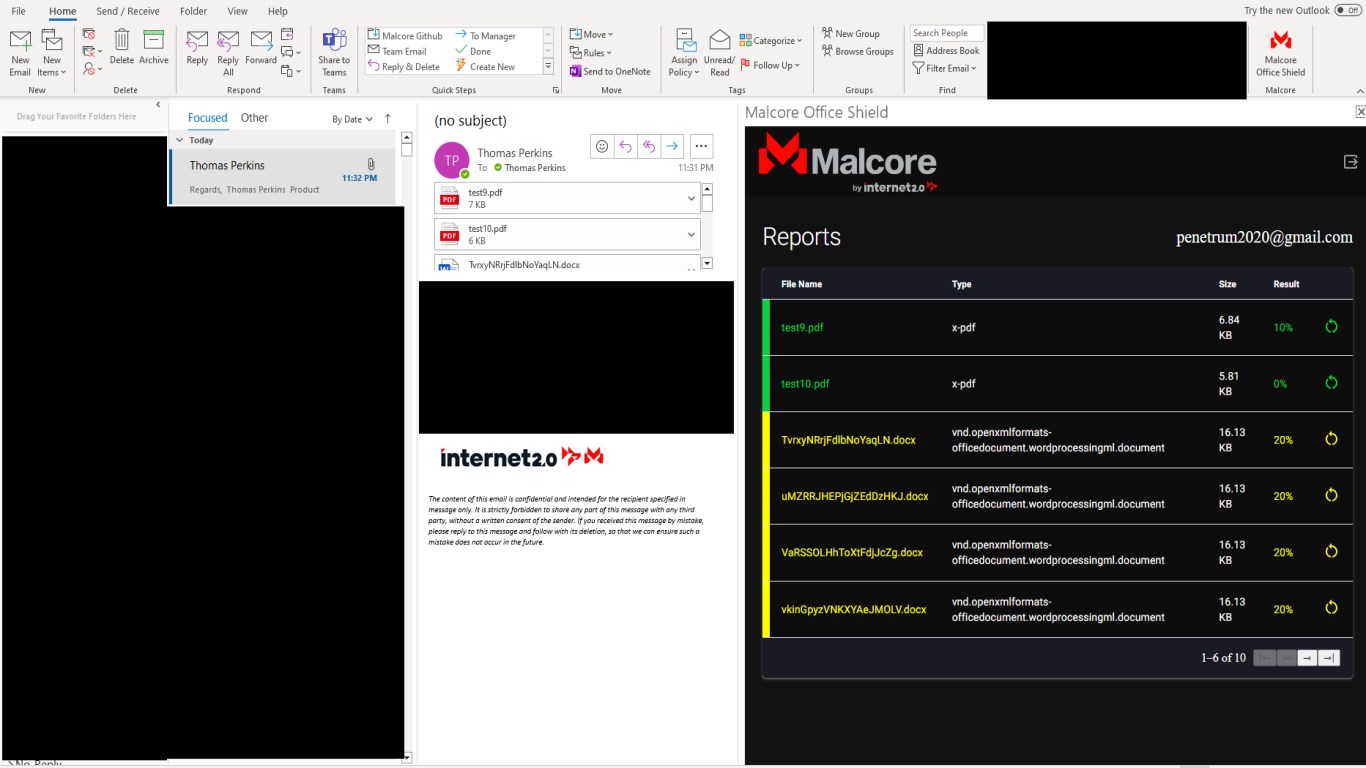Go to next page of reports

(1307, 658)
